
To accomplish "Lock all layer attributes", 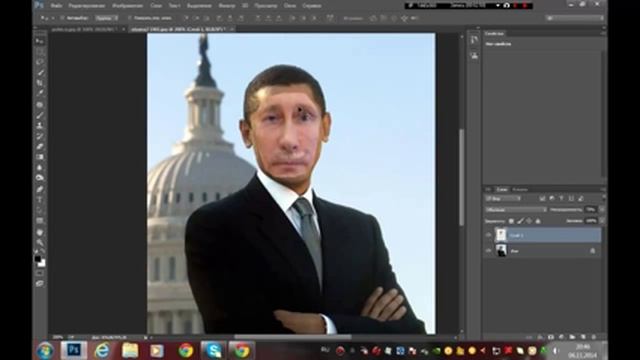I will 538,221.
